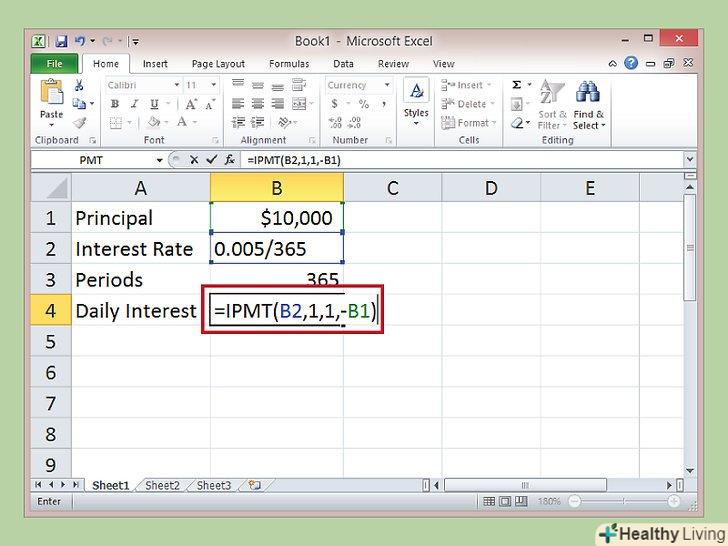Click the Merge & Center icon
The image size is (728, 546).
pos(299,104)
